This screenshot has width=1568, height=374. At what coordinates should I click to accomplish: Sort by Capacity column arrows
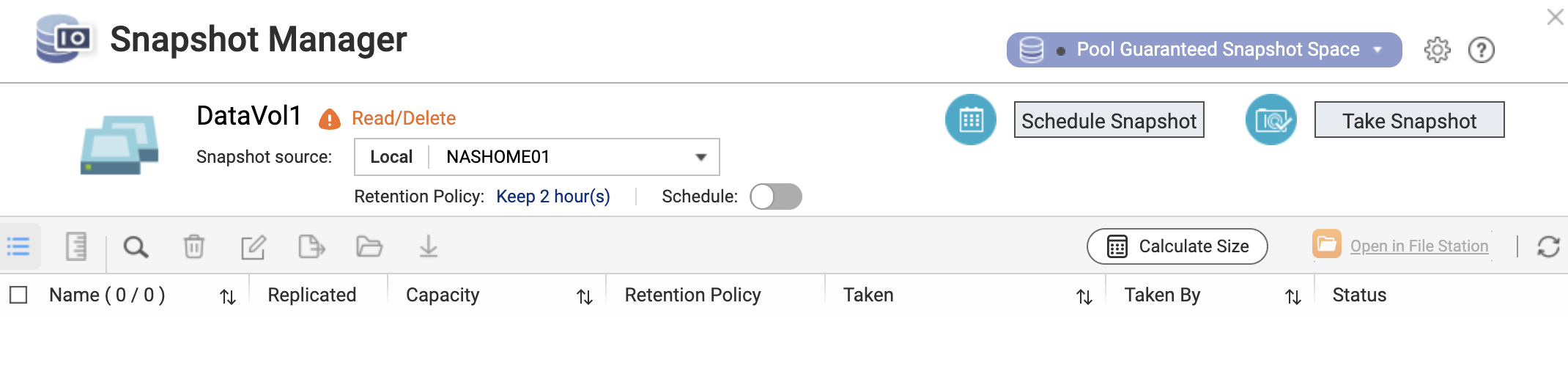coord(584,296)
